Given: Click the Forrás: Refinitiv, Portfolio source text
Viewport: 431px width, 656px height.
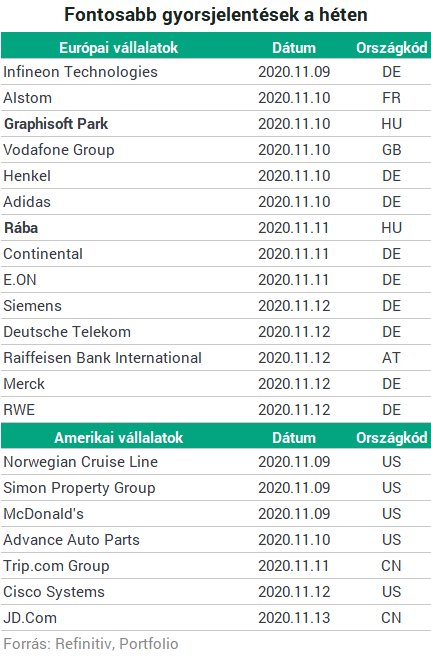Looking at the screenshot, I should (91, 643).
